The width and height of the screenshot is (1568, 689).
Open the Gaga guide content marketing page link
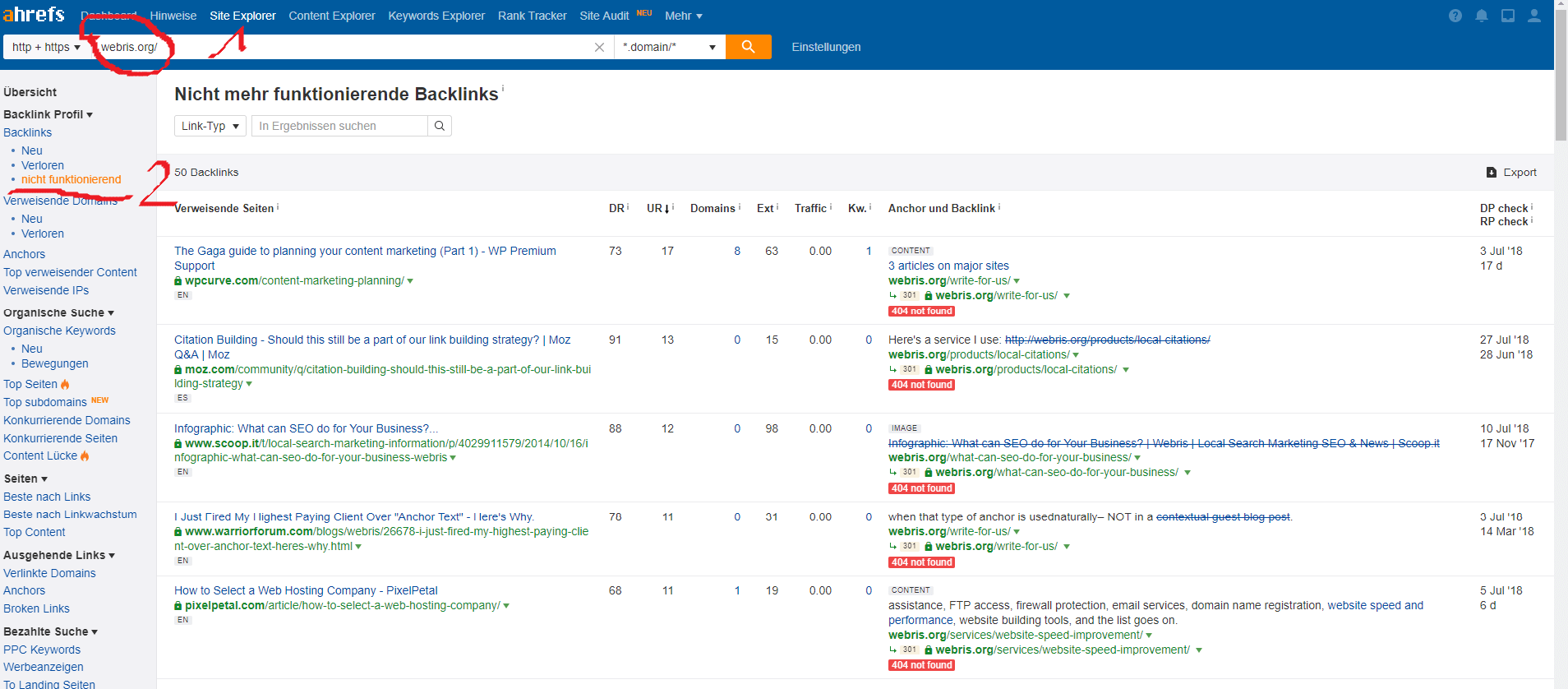365,258
